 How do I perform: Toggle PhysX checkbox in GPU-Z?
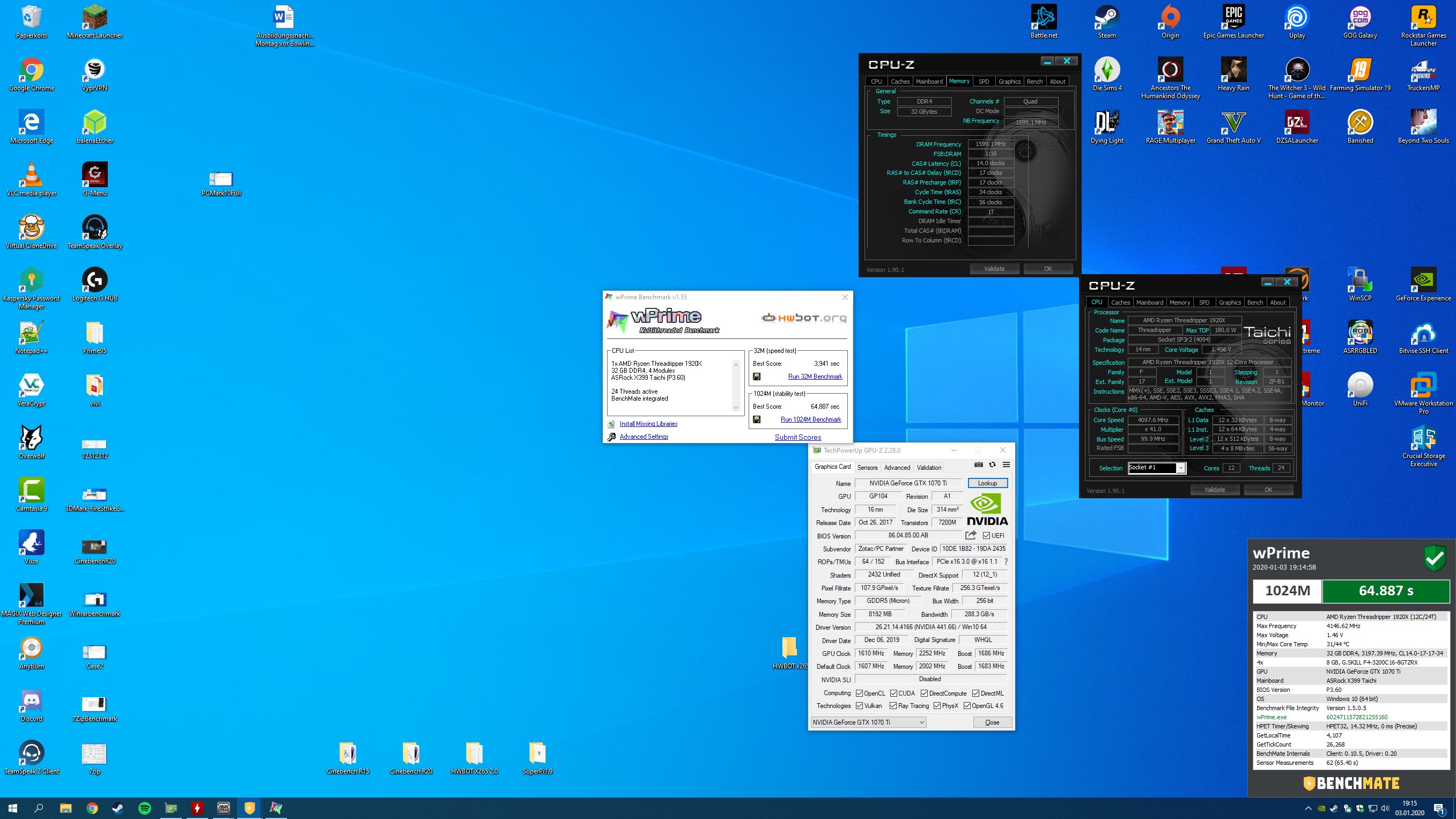937,706
